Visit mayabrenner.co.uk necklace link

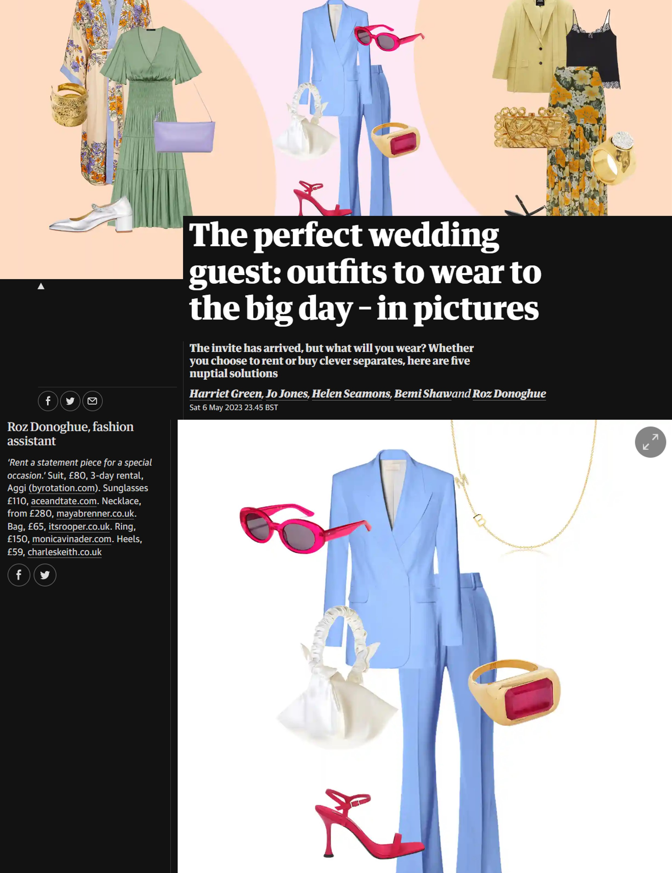click(95, 514)
